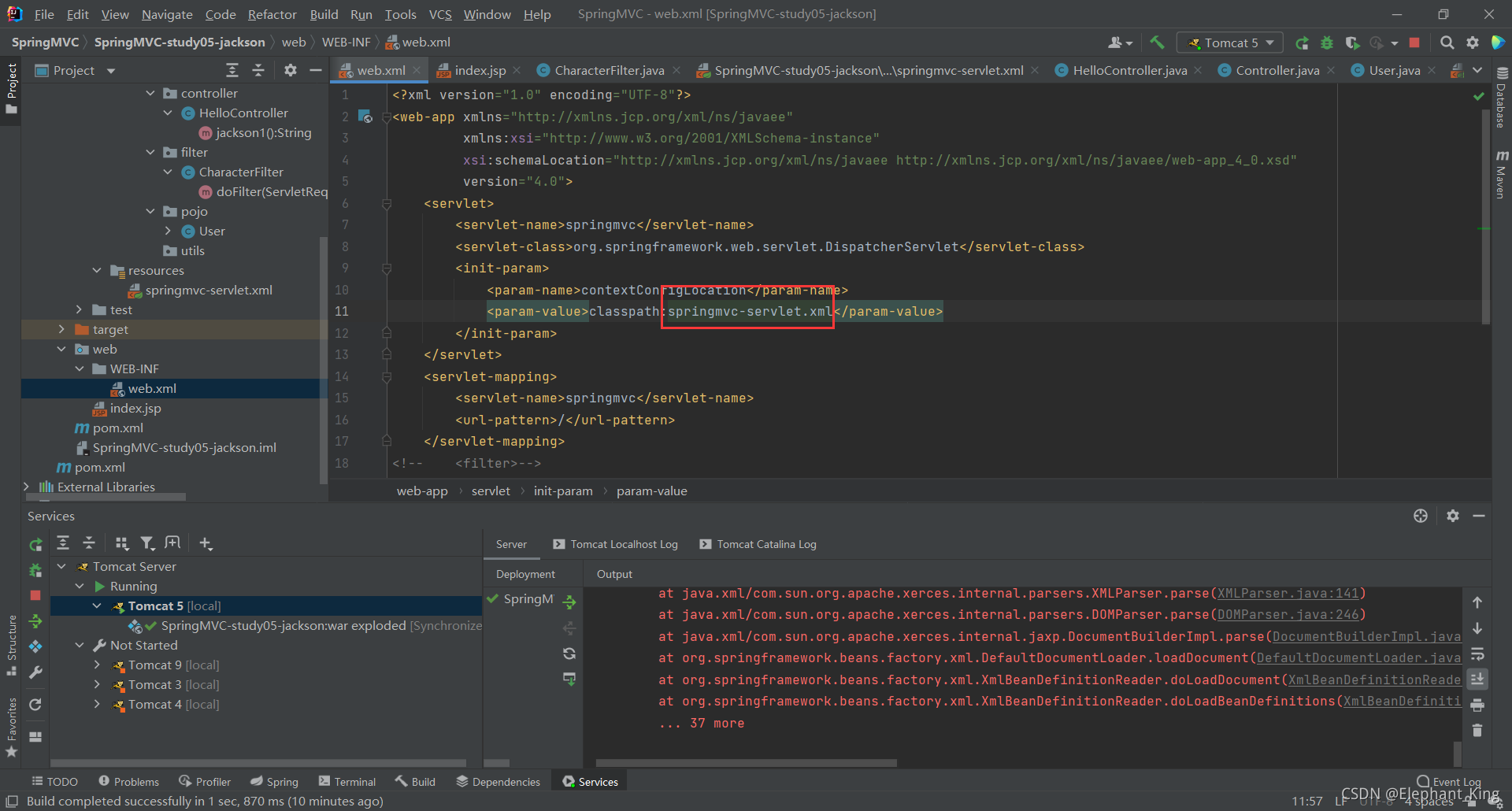Click the Services panel crosshair icon
1512x811 pixels.
tap(1421, 516)
